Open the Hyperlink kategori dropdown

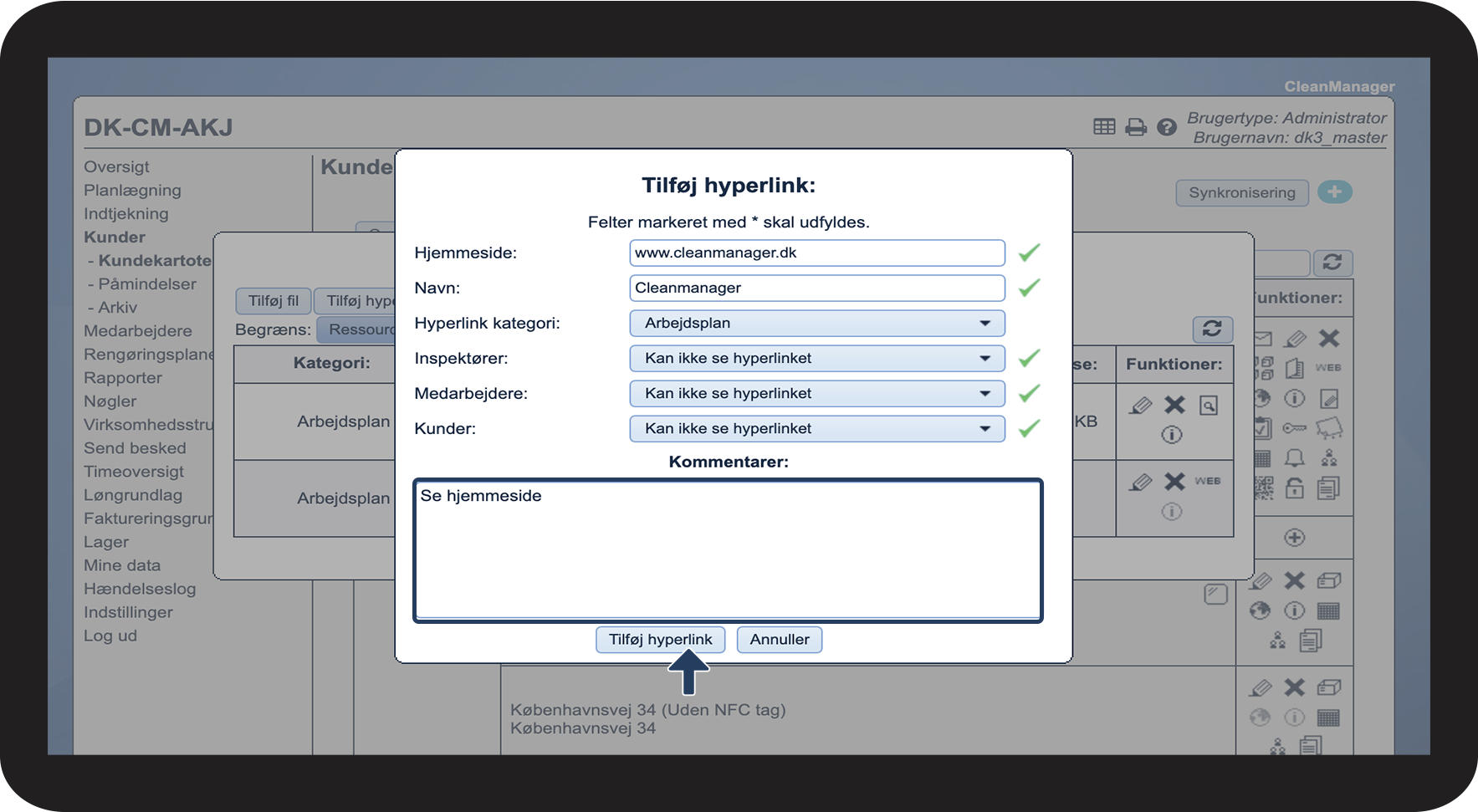pyautogui.click(x=817, y=324)
